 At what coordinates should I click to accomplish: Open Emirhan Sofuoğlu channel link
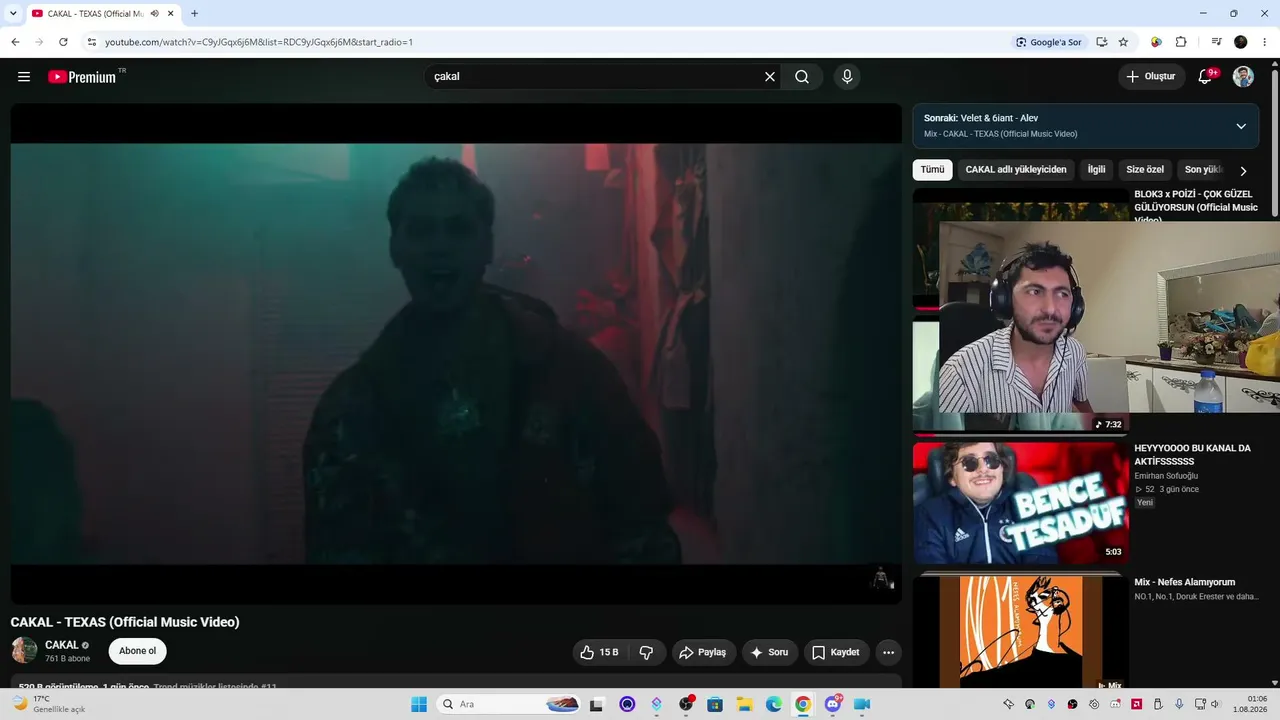pyautogui.click(x=1166, y=476)
